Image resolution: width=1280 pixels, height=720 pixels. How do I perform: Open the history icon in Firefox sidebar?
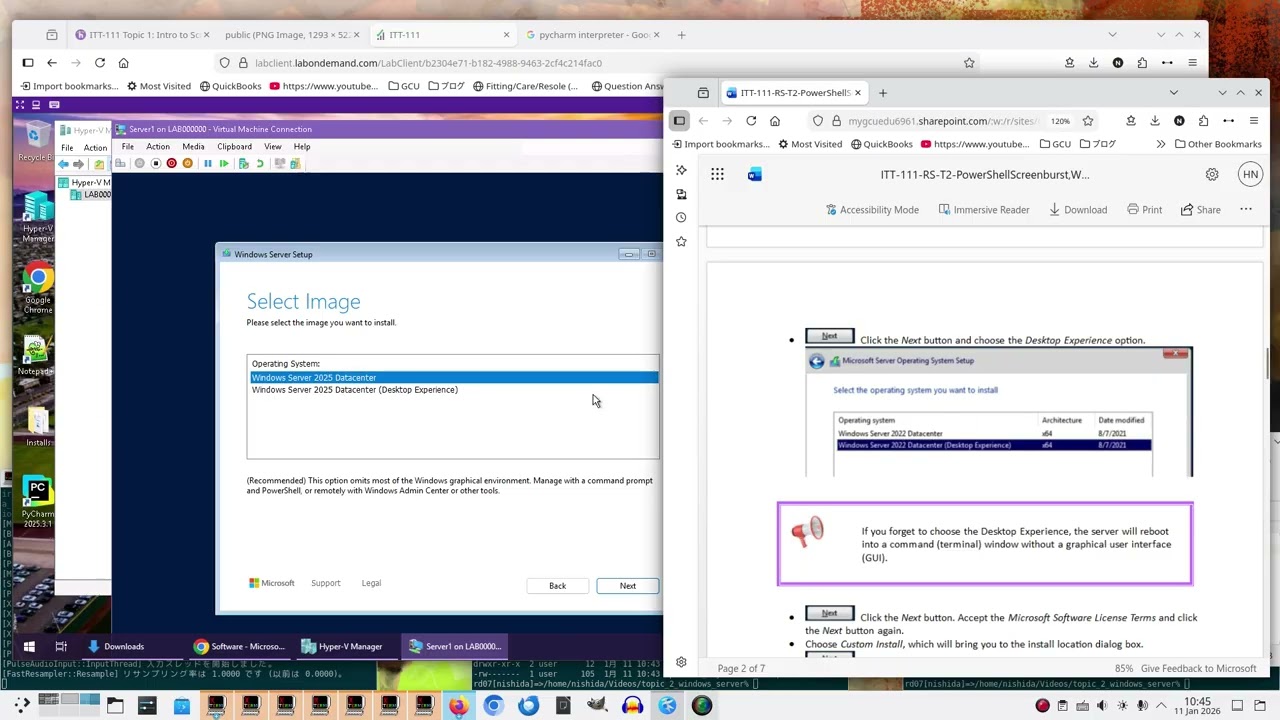click(x=681, y=218)
